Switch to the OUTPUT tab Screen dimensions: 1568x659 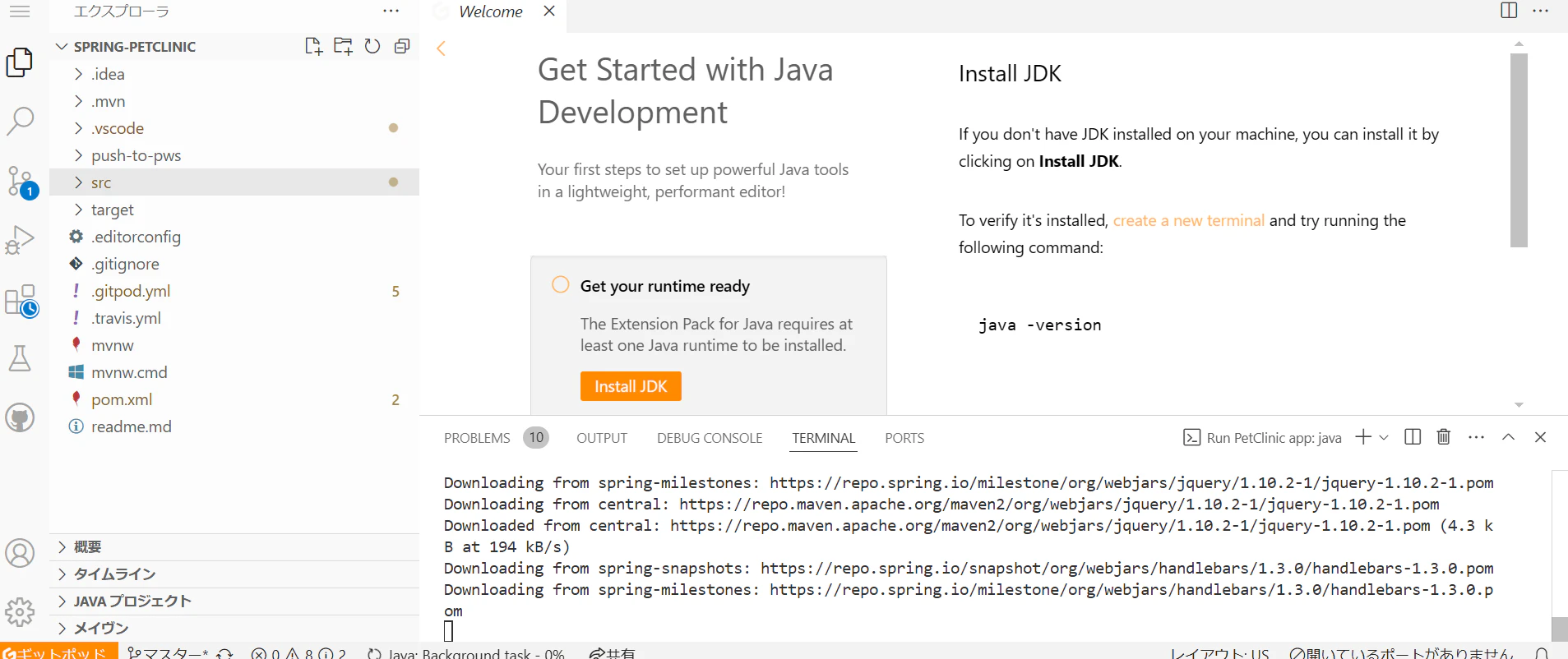pos(602,438)
